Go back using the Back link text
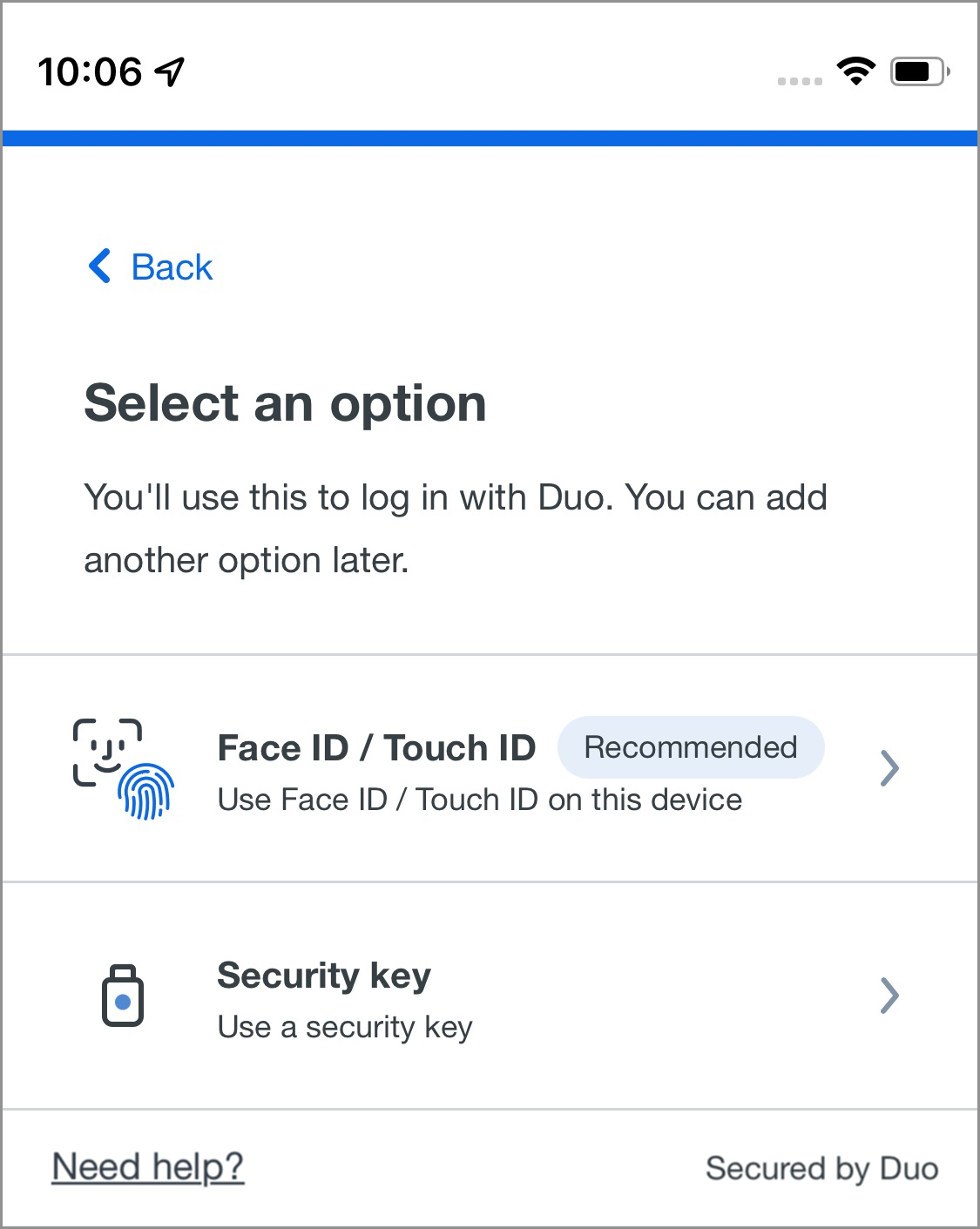The height and width of the screenshot is (1229, 980). pyautogui.click(x=172, y=267)
